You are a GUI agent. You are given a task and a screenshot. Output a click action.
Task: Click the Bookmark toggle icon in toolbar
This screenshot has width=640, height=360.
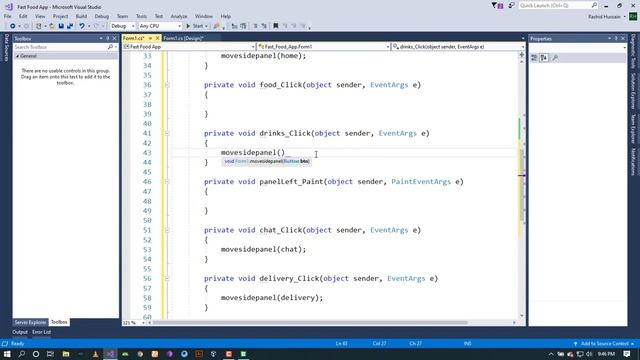coord(276,26)
